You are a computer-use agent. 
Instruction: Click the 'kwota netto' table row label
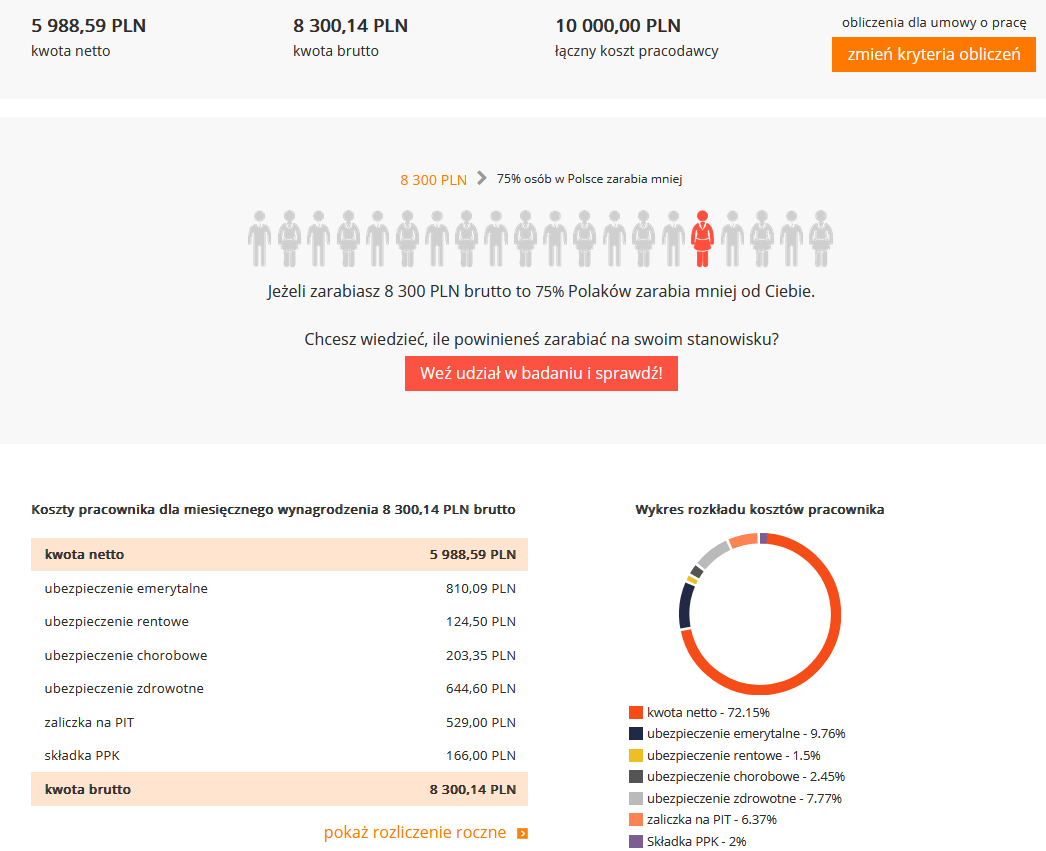(x=84, y=554)
